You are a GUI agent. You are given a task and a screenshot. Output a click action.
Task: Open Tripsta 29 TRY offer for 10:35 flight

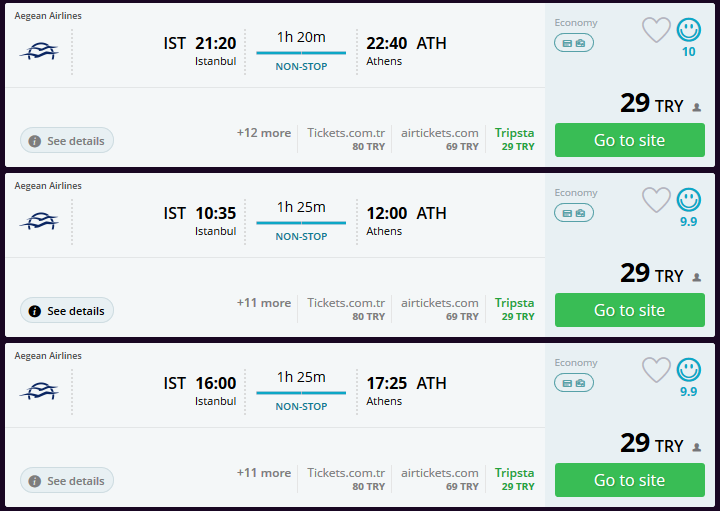(x=515, y=309)
